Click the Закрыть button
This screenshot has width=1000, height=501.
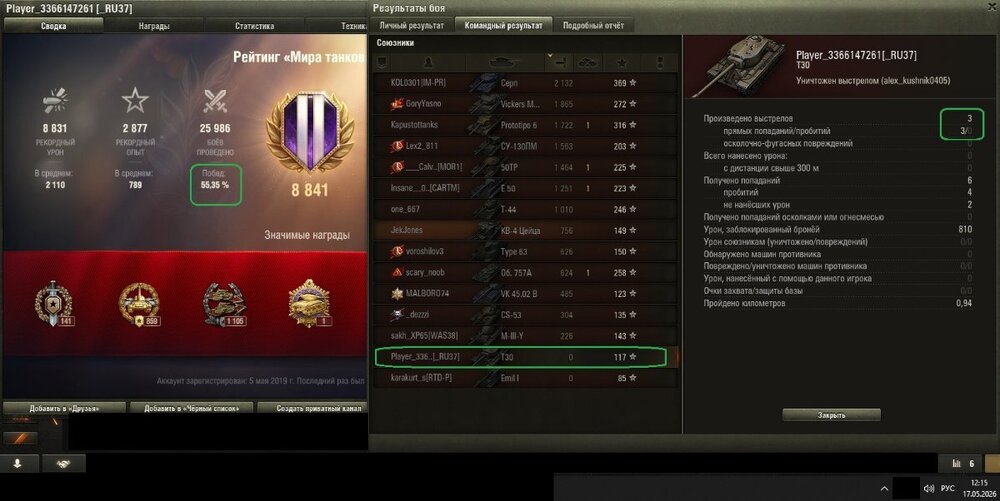(x=831, y=415)
